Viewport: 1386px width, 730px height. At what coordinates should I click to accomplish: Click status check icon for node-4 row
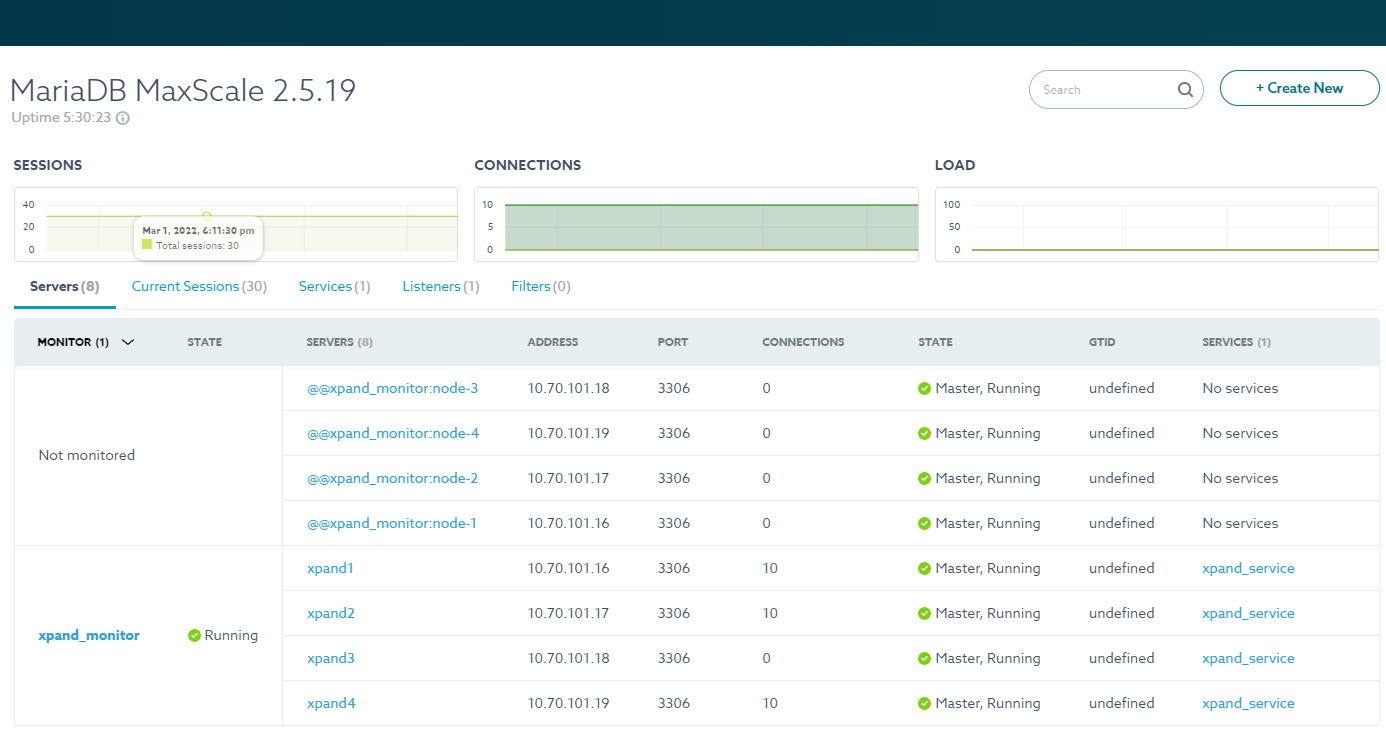(x=924, y=433)
